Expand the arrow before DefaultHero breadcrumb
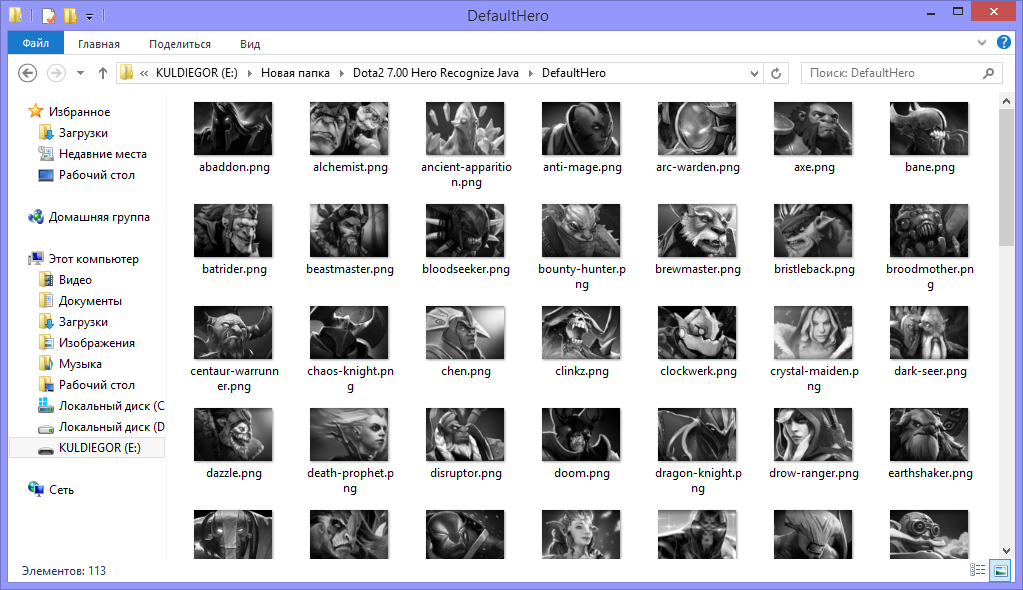The height and width of the screenshot is (590, 1023). pyautogui.click(x=530, y=73)
